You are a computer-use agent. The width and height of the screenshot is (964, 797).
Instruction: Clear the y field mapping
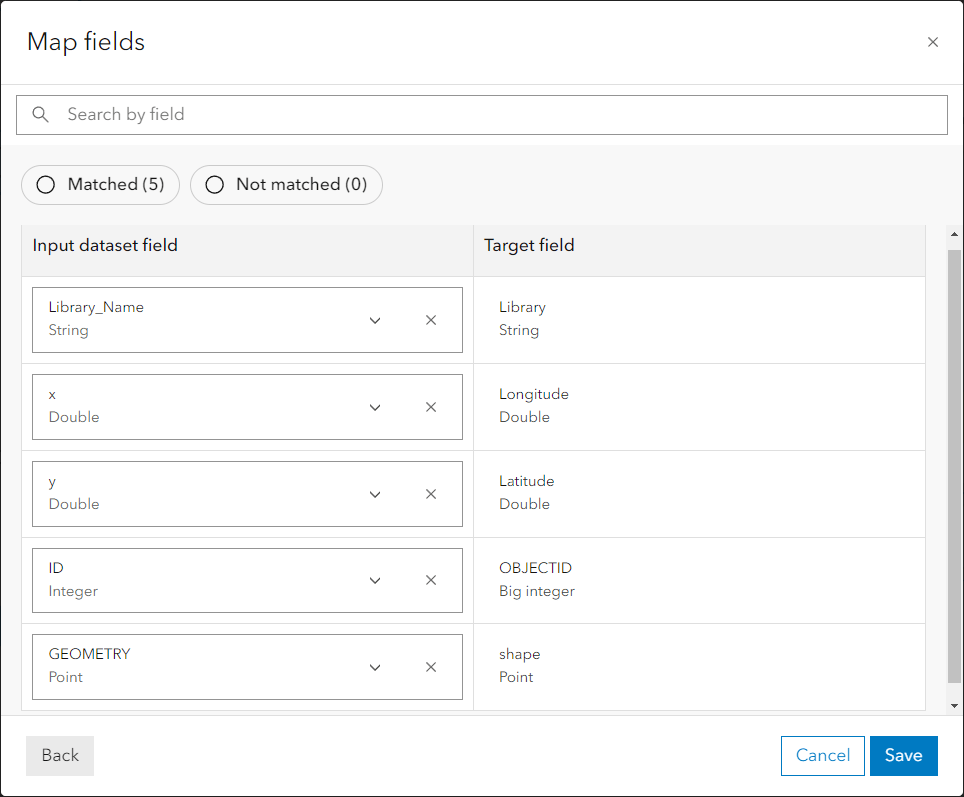click(x=431, y=494)
